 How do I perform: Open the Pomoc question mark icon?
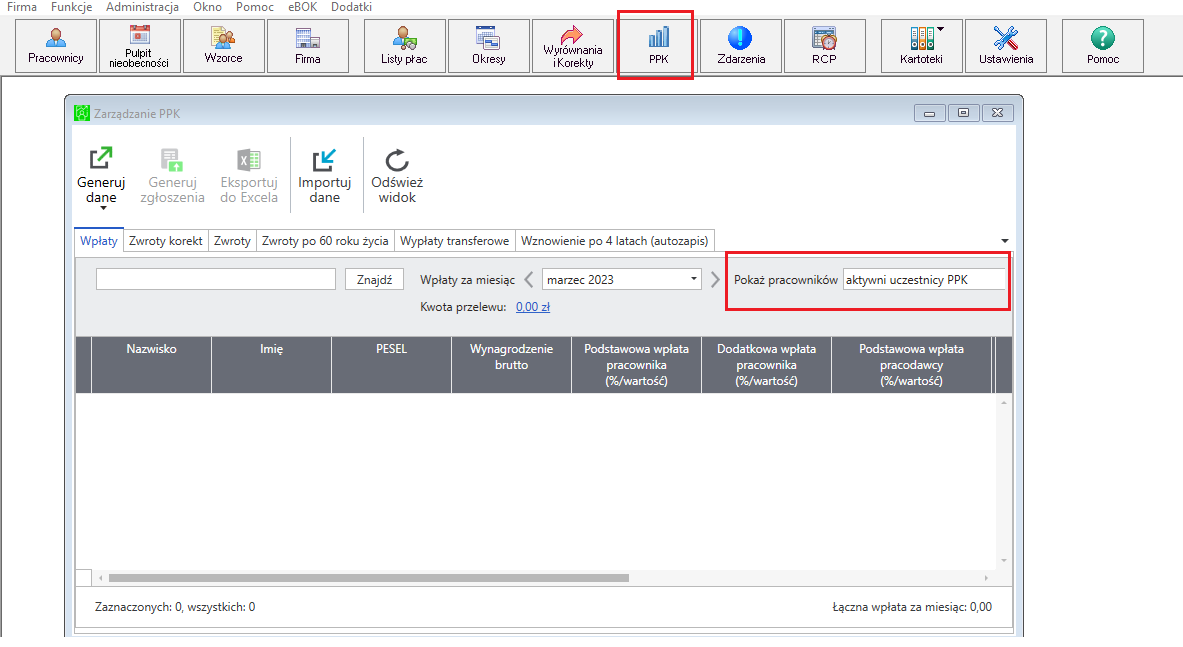click(x=1103, y=46)
